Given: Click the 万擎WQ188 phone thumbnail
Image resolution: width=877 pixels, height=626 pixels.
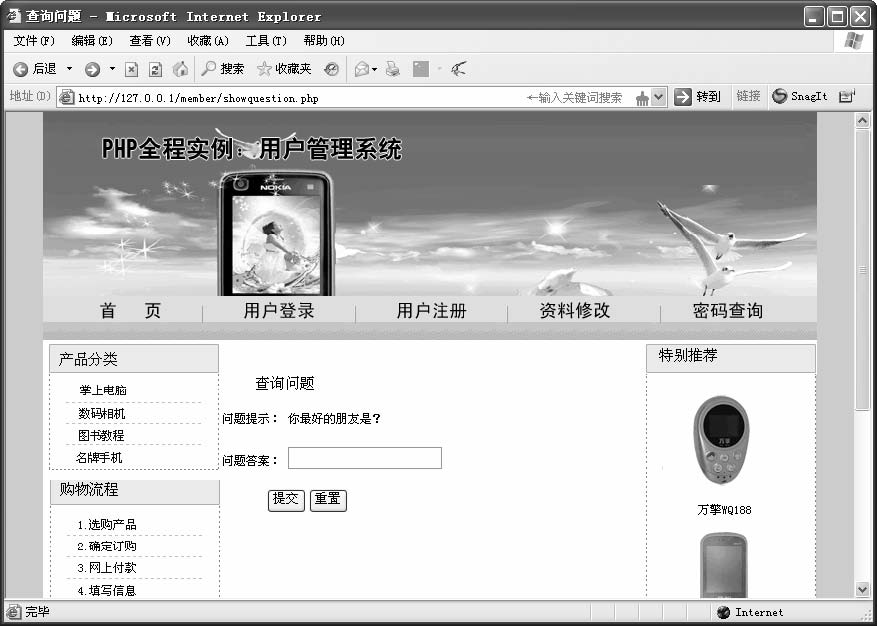Looking at the screenshot, I should [722, 440].
